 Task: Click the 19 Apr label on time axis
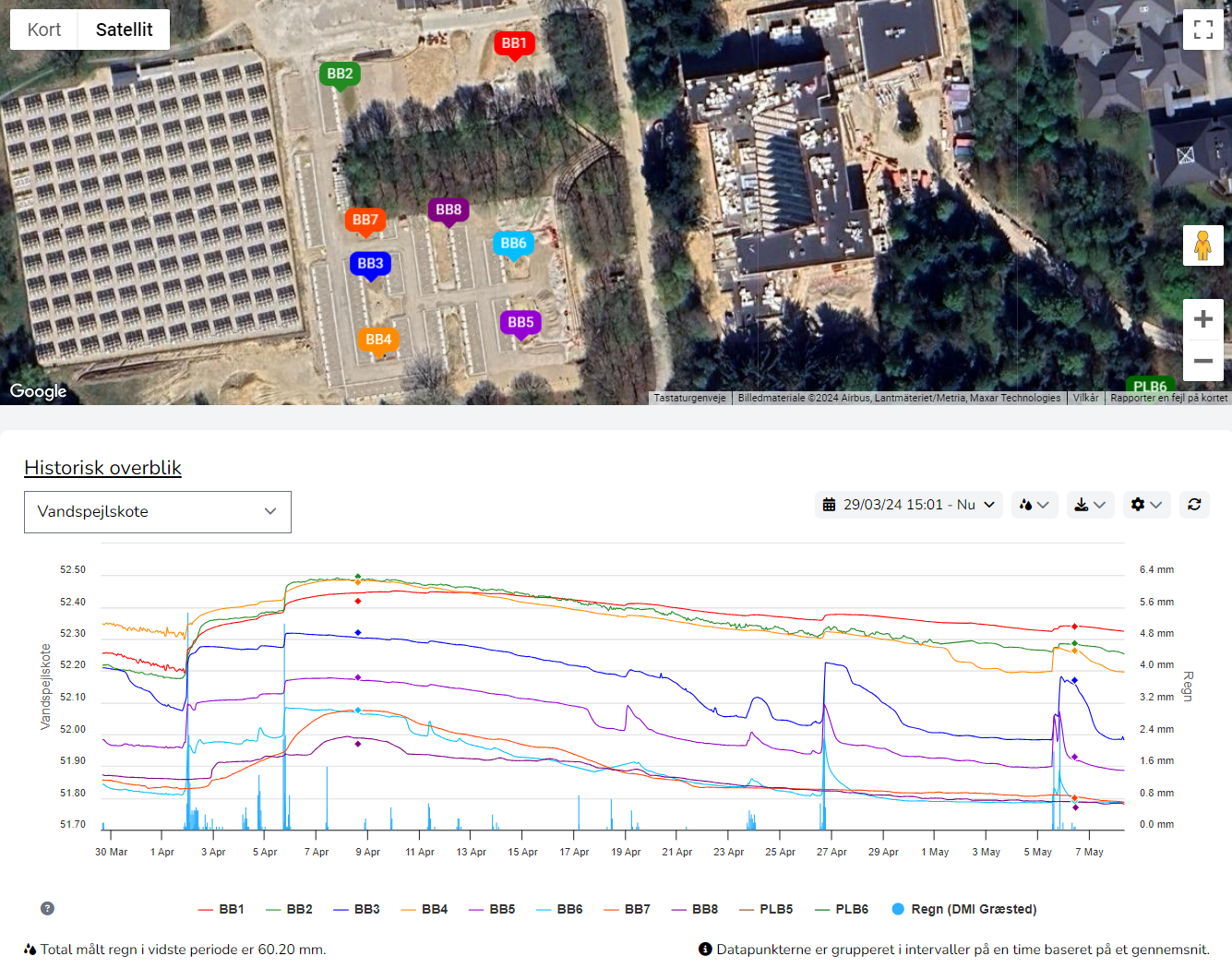coord(626,853)
